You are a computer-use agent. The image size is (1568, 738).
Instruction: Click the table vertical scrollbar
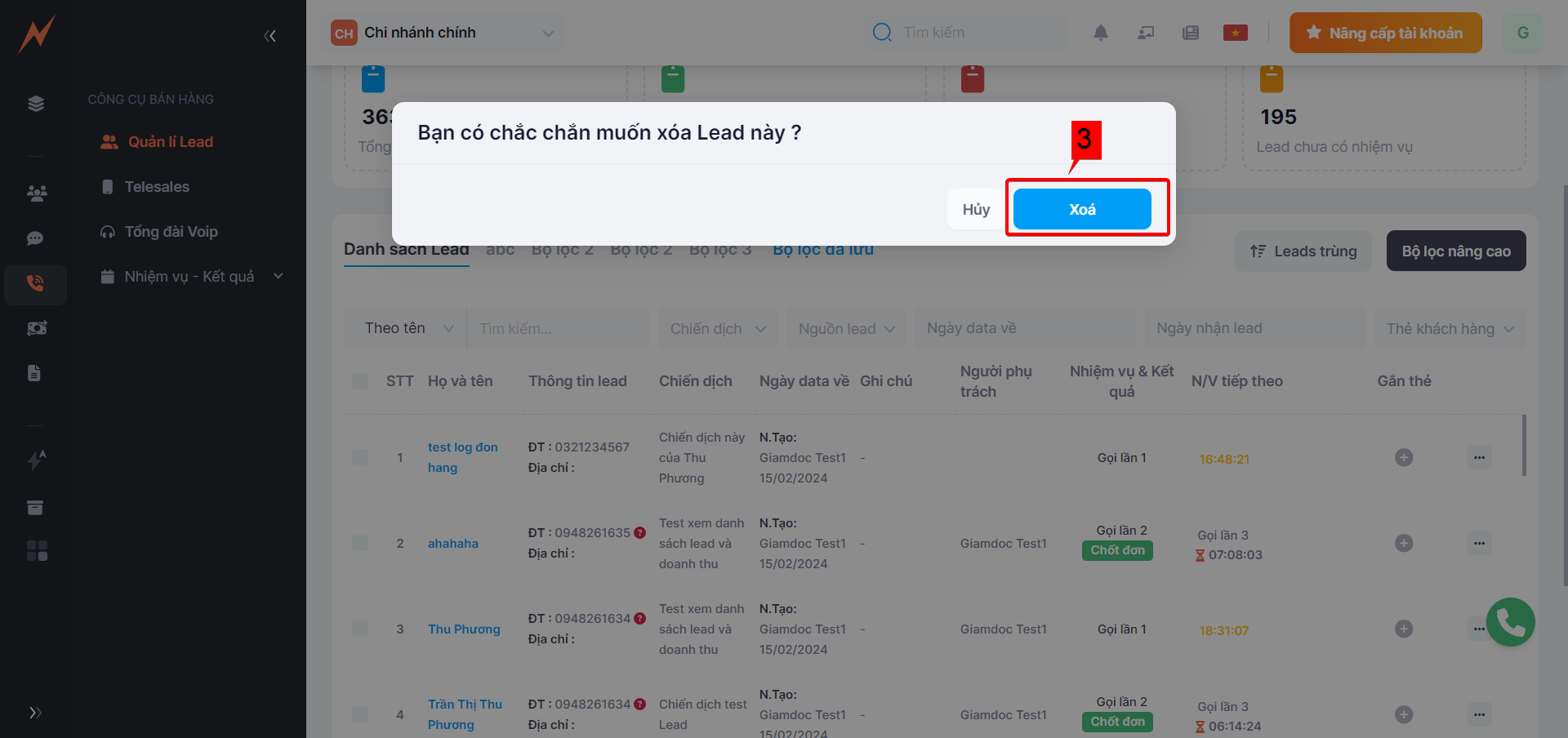1524,446
